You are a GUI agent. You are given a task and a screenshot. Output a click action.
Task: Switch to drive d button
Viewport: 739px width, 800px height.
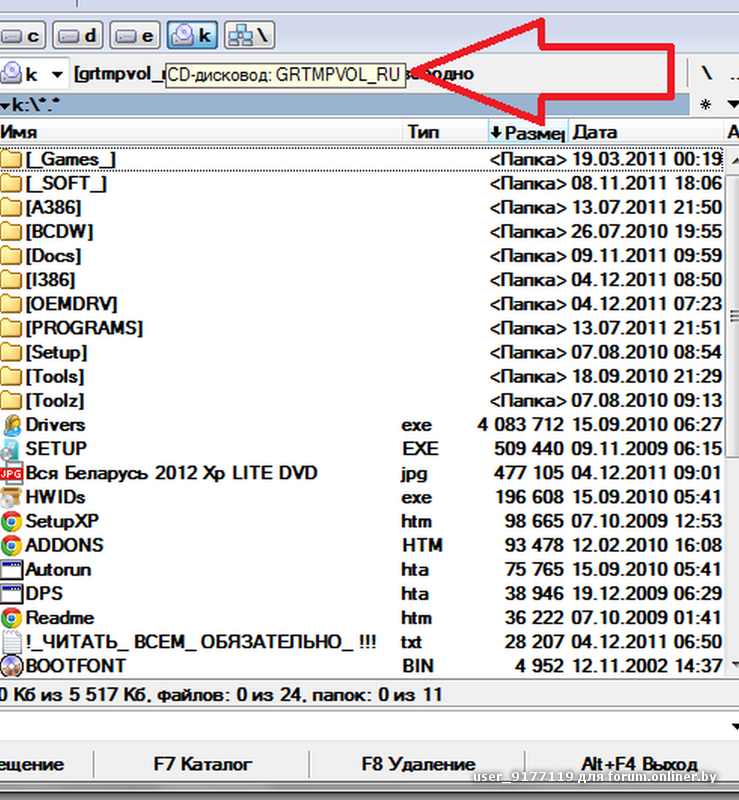(78, 35)
